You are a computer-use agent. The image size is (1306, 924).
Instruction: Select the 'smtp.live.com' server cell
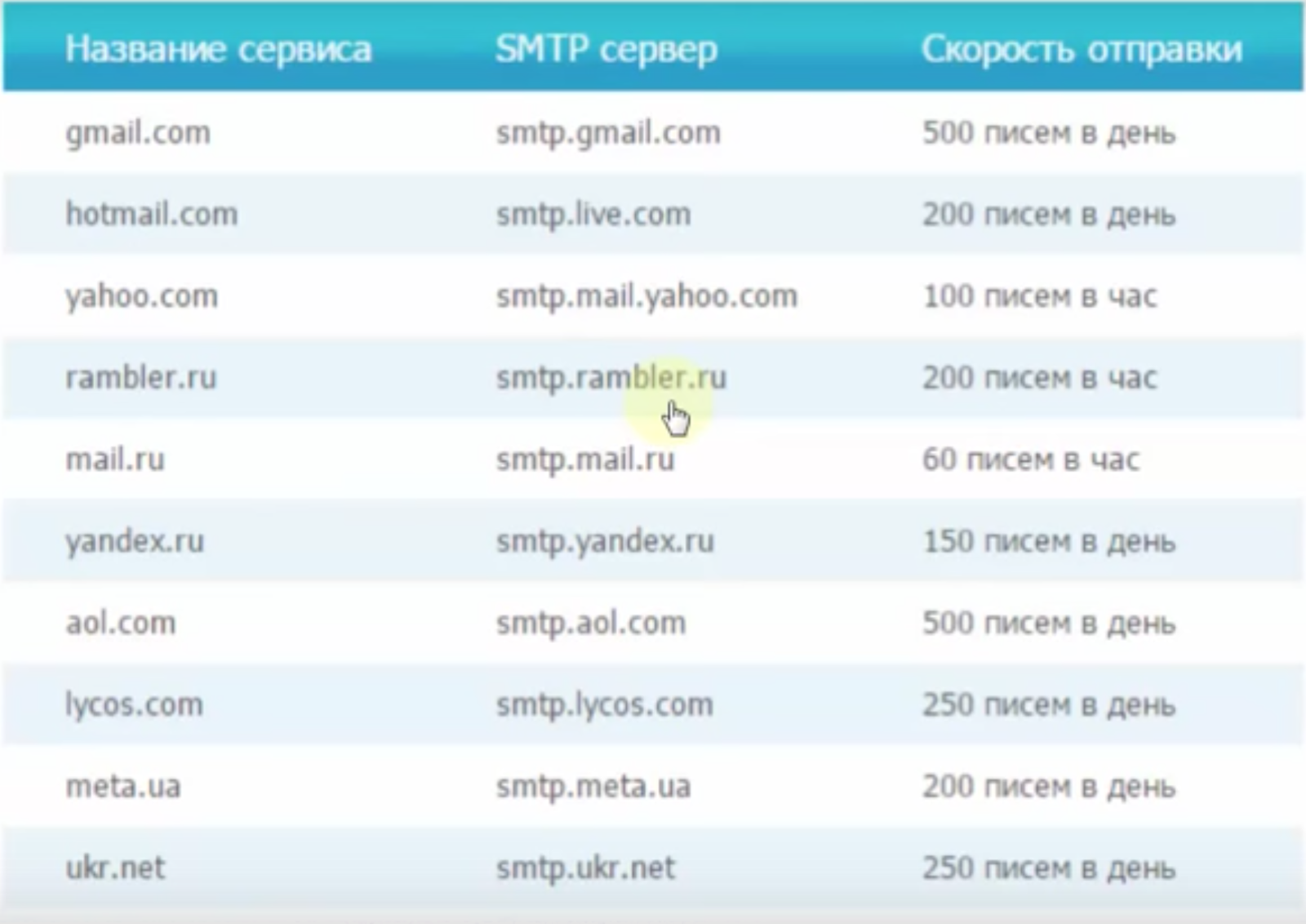[593, 215]
